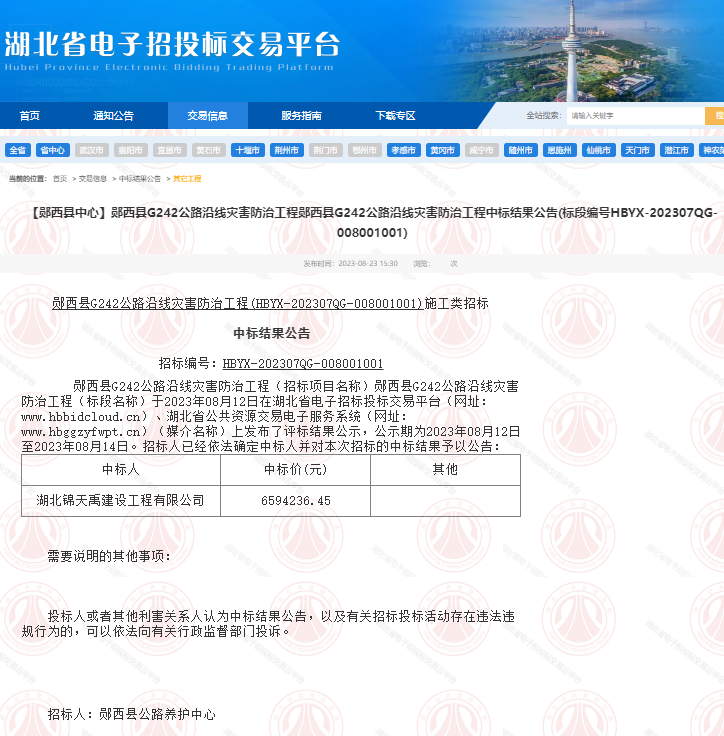This screenshot has width=724, height=736.
Task: Select the 全省 region filter
Action: (18, 150)
